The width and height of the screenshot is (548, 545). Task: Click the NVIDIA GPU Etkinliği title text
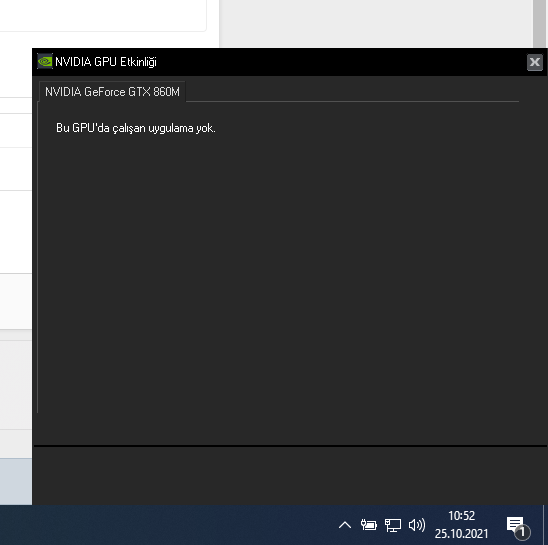point(106,62)
